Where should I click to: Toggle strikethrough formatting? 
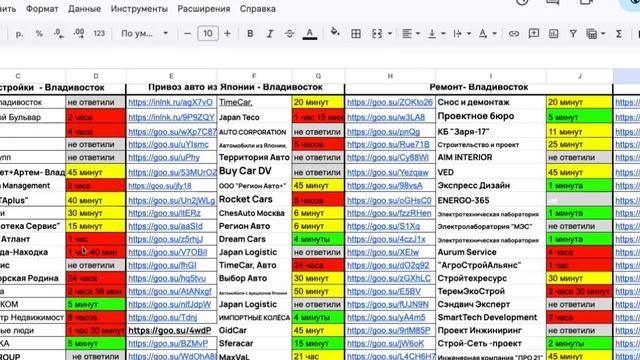289,34
